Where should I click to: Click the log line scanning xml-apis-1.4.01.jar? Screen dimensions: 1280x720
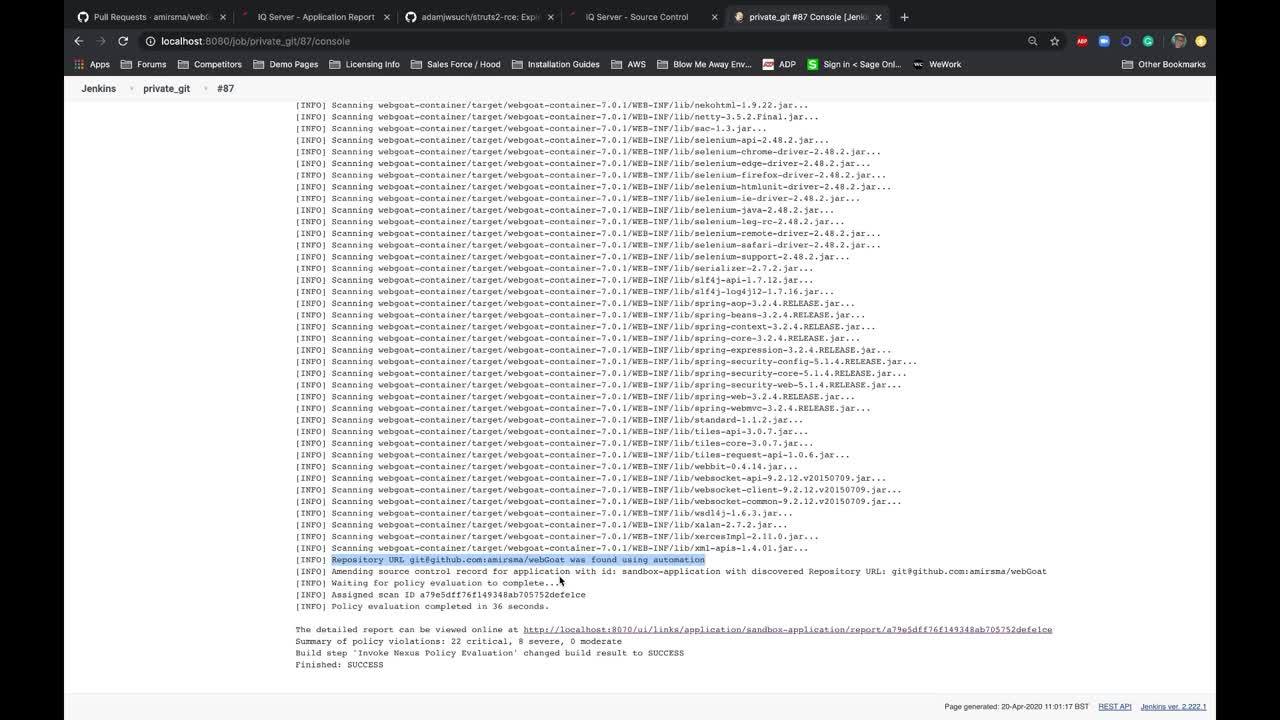click(x=552, y=548)
